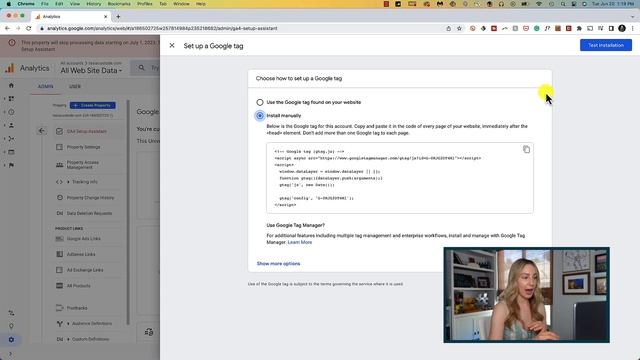Open GA4 Setup Assistant

[x=87, y=131]
